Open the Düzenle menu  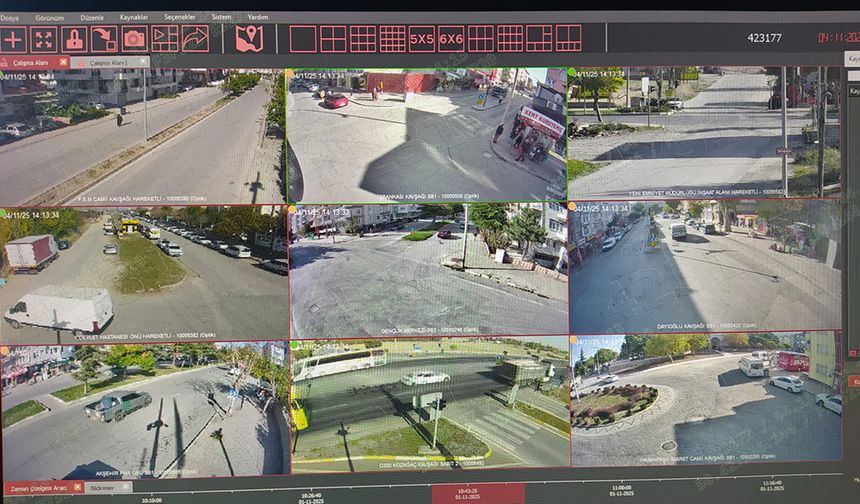(x=92, y=18)
